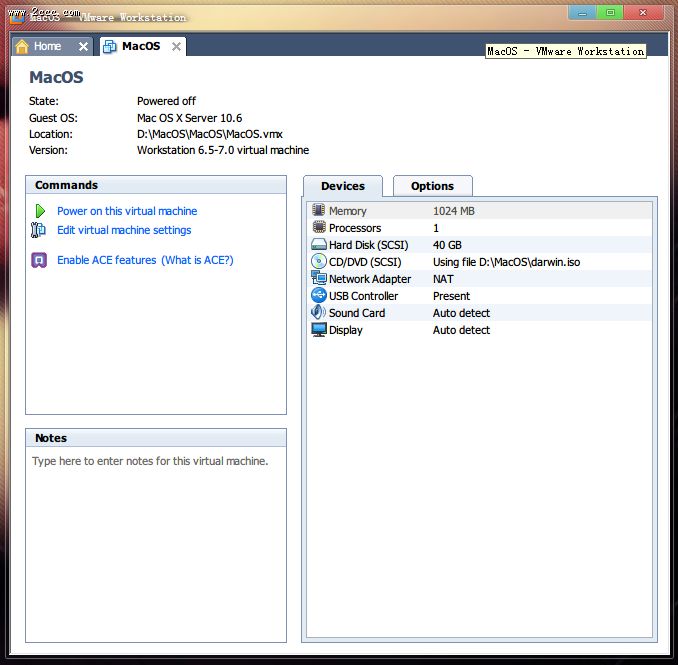Image resolution: width=678 pixels, height=665 pixels.
Task: Select the CD/DVD disc icon
Action: point(319,262)
